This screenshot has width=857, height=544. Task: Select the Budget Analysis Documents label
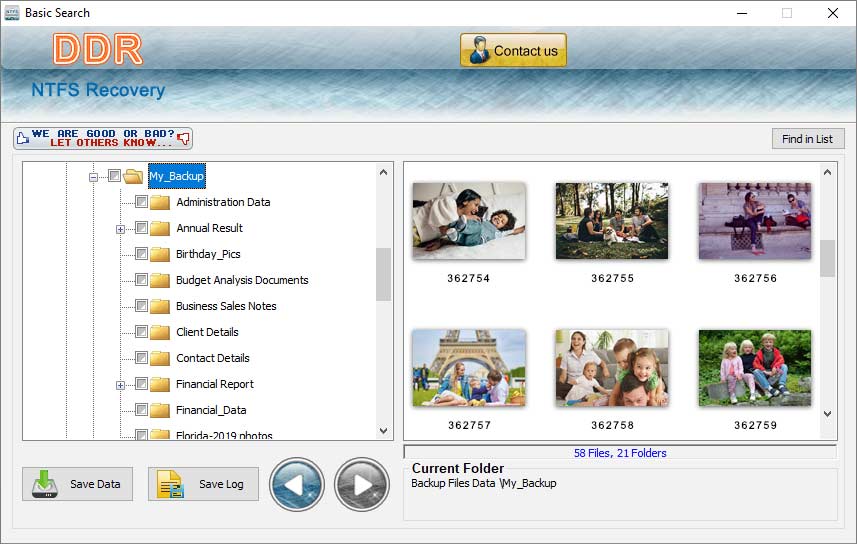click(x=242, y=280)
